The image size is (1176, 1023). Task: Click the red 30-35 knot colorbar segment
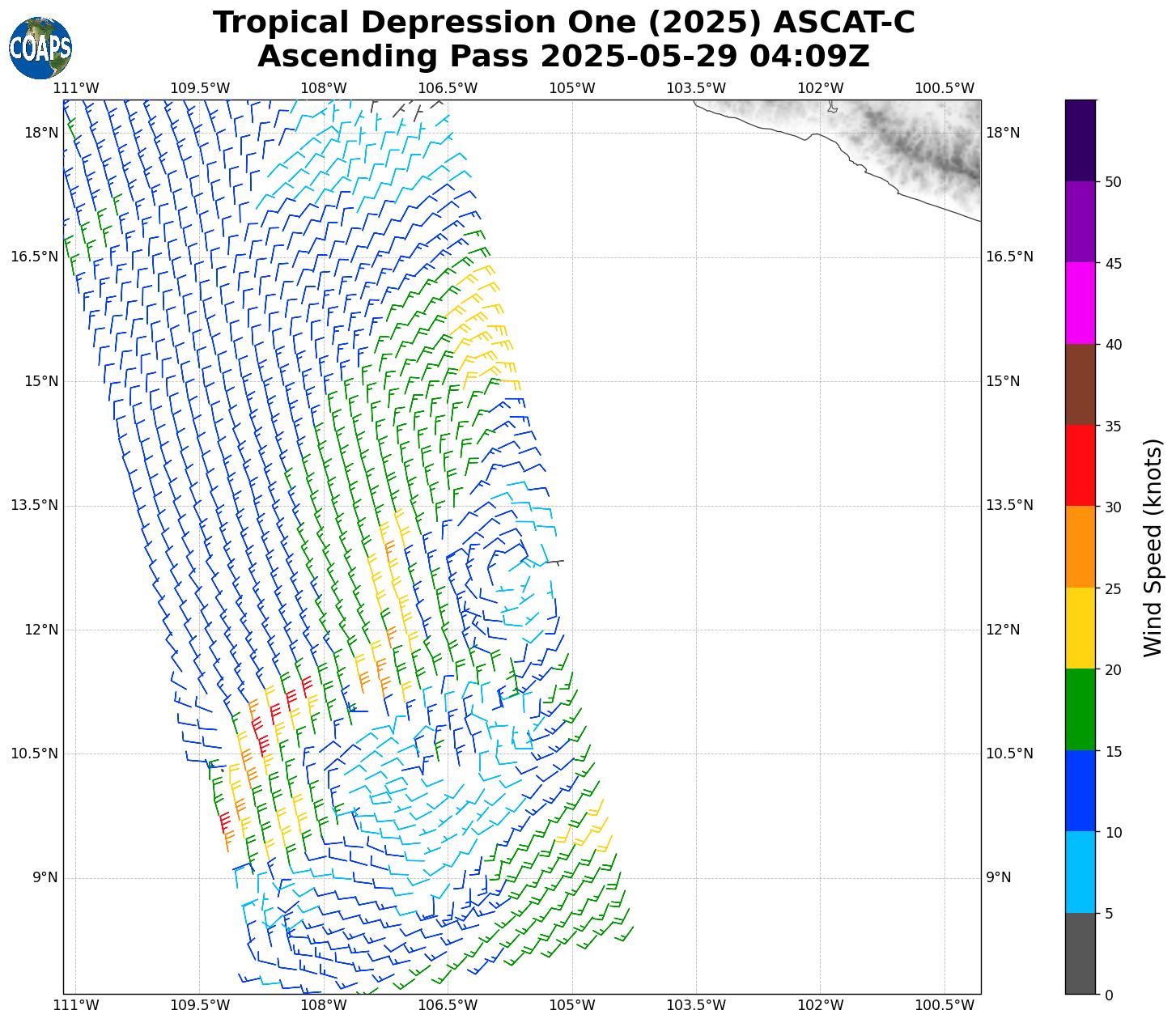click(1080, 465)
